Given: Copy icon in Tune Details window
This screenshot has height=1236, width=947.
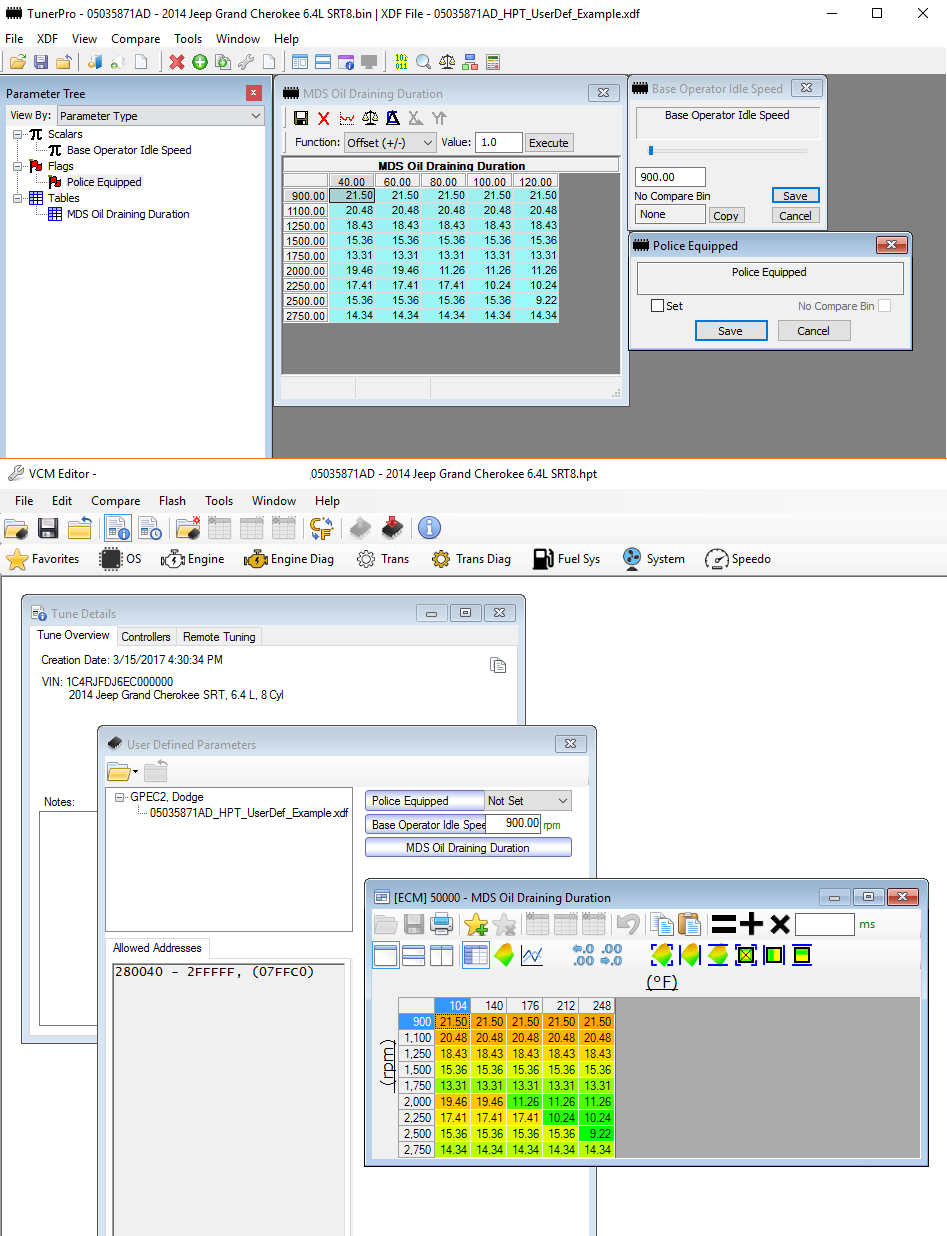Looking at the screenshot, I should tap(498, 665).
